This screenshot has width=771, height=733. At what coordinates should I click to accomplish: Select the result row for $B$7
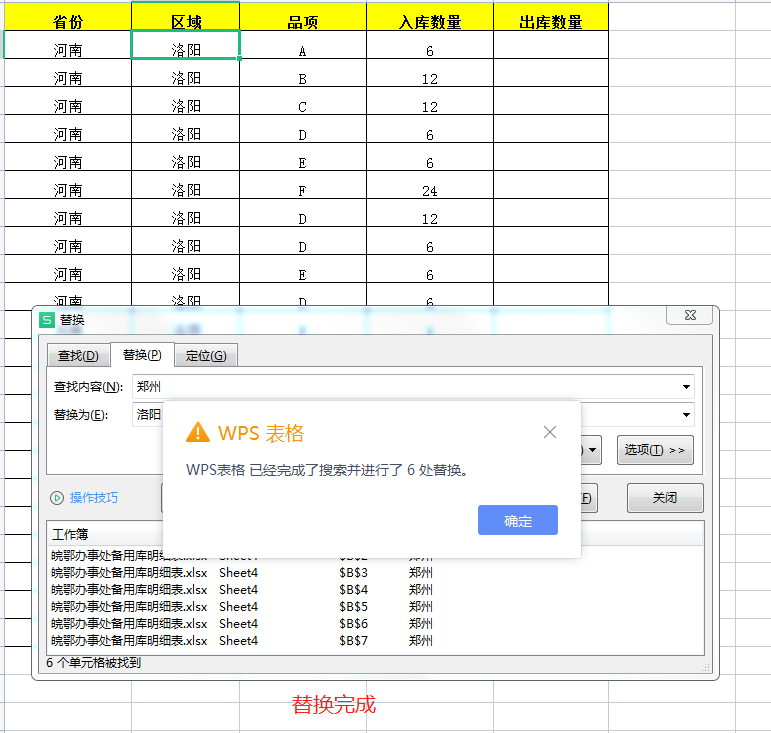(x=376, y=641)
